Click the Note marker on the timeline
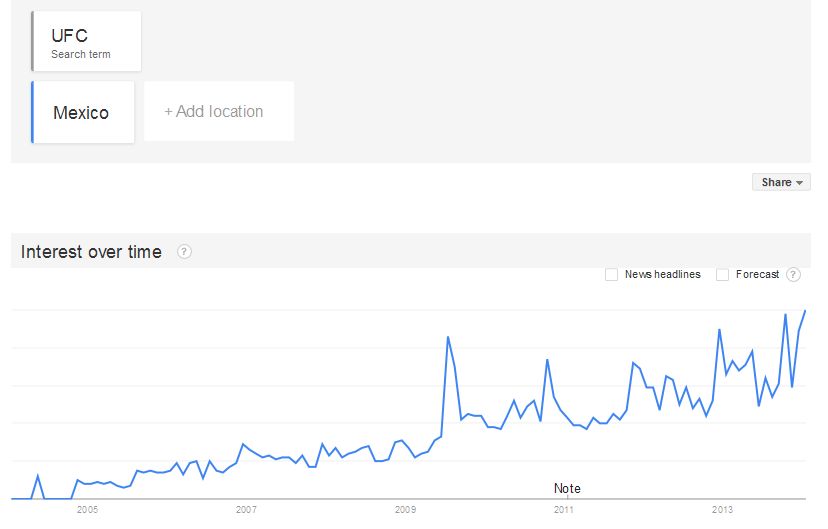The width and height of the screenshot is (828, 529). [567, 489]
